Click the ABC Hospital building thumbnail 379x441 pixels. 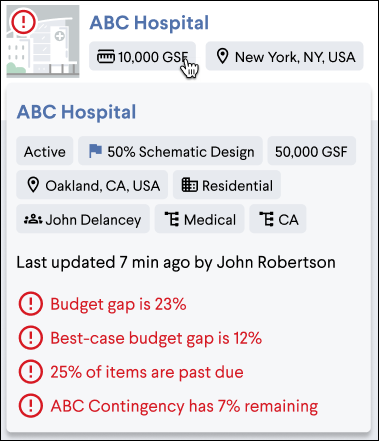click(x=43, y=41)
